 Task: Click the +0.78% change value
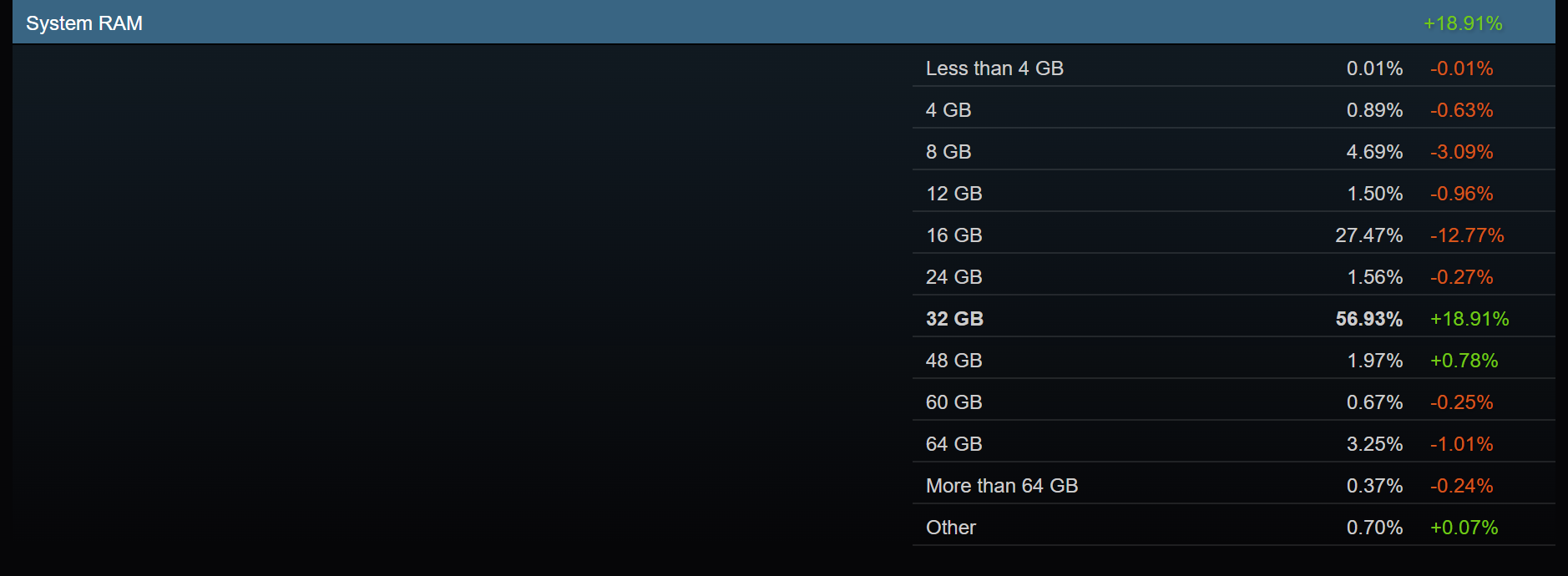(1464, 361)
